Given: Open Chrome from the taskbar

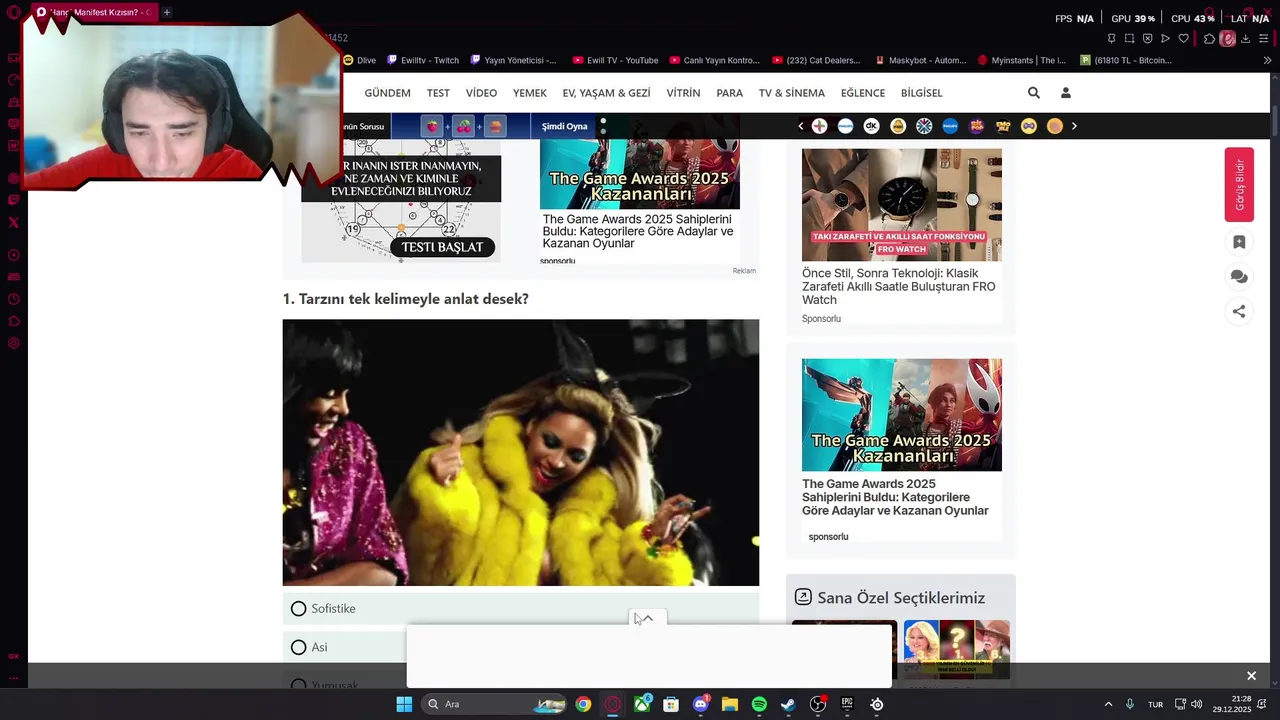Looking at the screenshot, I should [583, 704].
